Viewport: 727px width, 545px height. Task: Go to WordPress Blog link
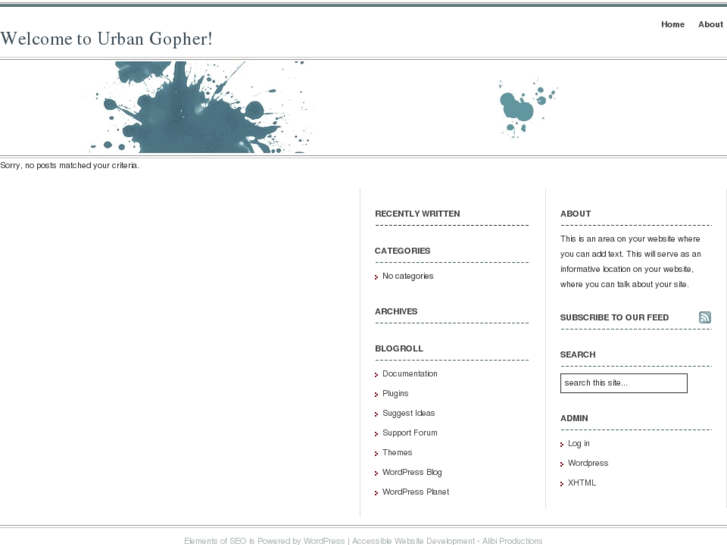(x=412, y=472)
